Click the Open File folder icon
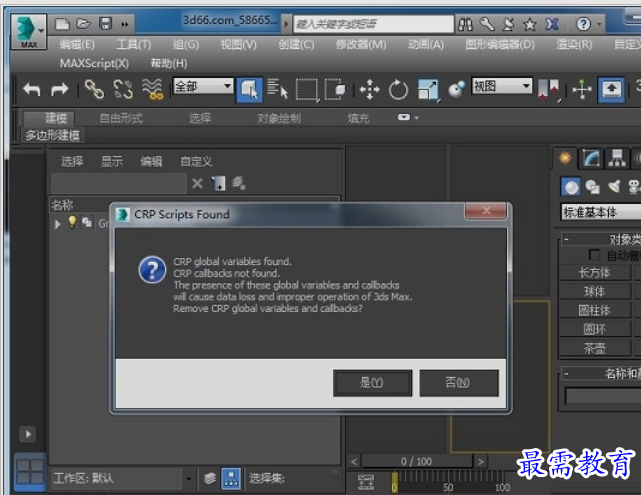Viewport: 641px width, 495px height. point(84,24)
